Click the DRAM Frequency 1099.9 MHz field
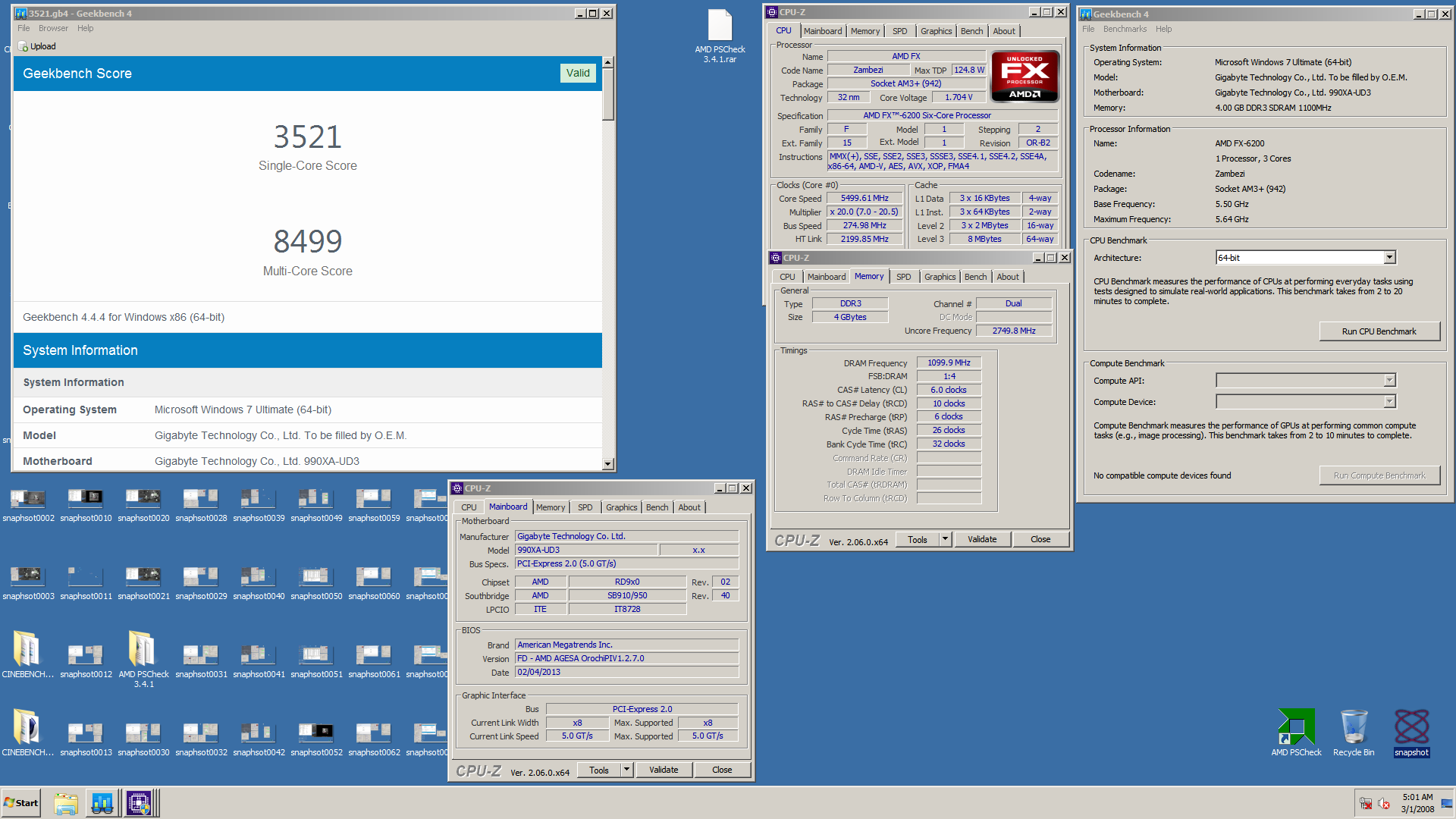Screen dimensions: 1456x819 (949, 362)
